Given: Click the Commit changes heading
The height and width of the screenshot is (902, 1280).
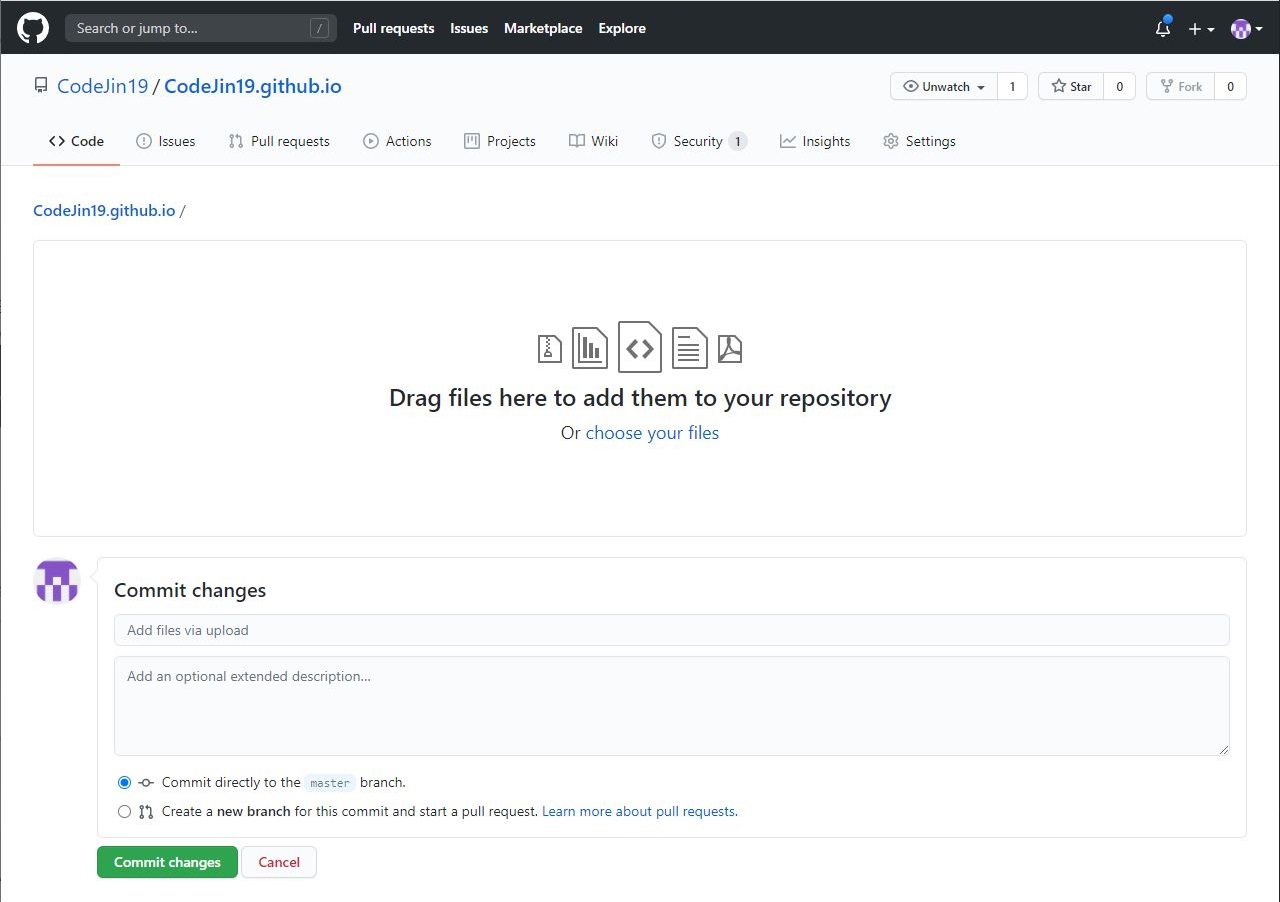Looking at the screenshot, I should [190, 590].
